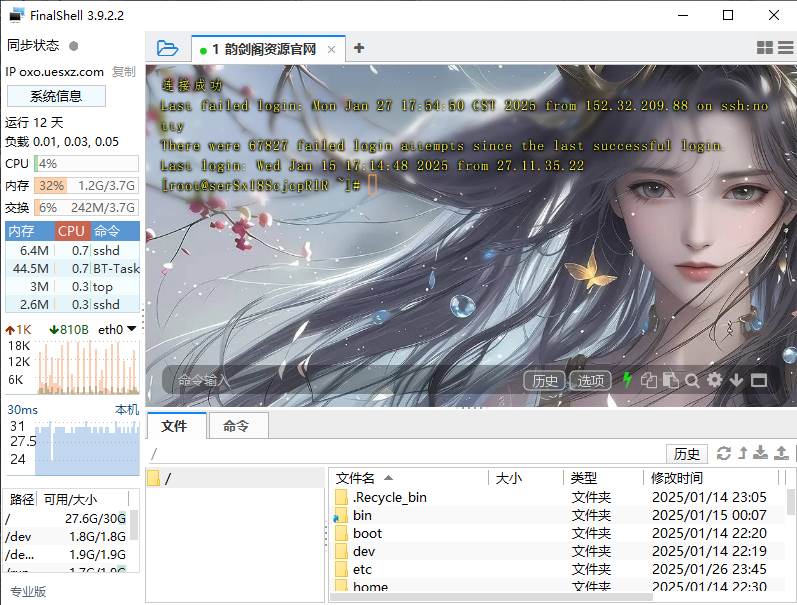Select the bin folder row

point(557,516)
